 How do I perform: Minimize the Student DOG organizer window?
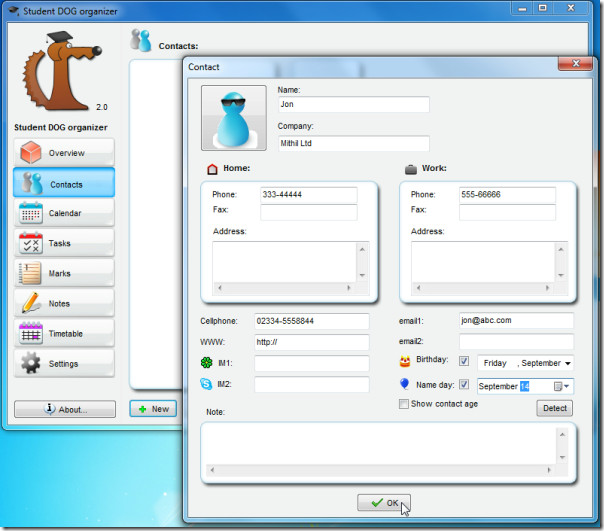[x=522, y=8]
